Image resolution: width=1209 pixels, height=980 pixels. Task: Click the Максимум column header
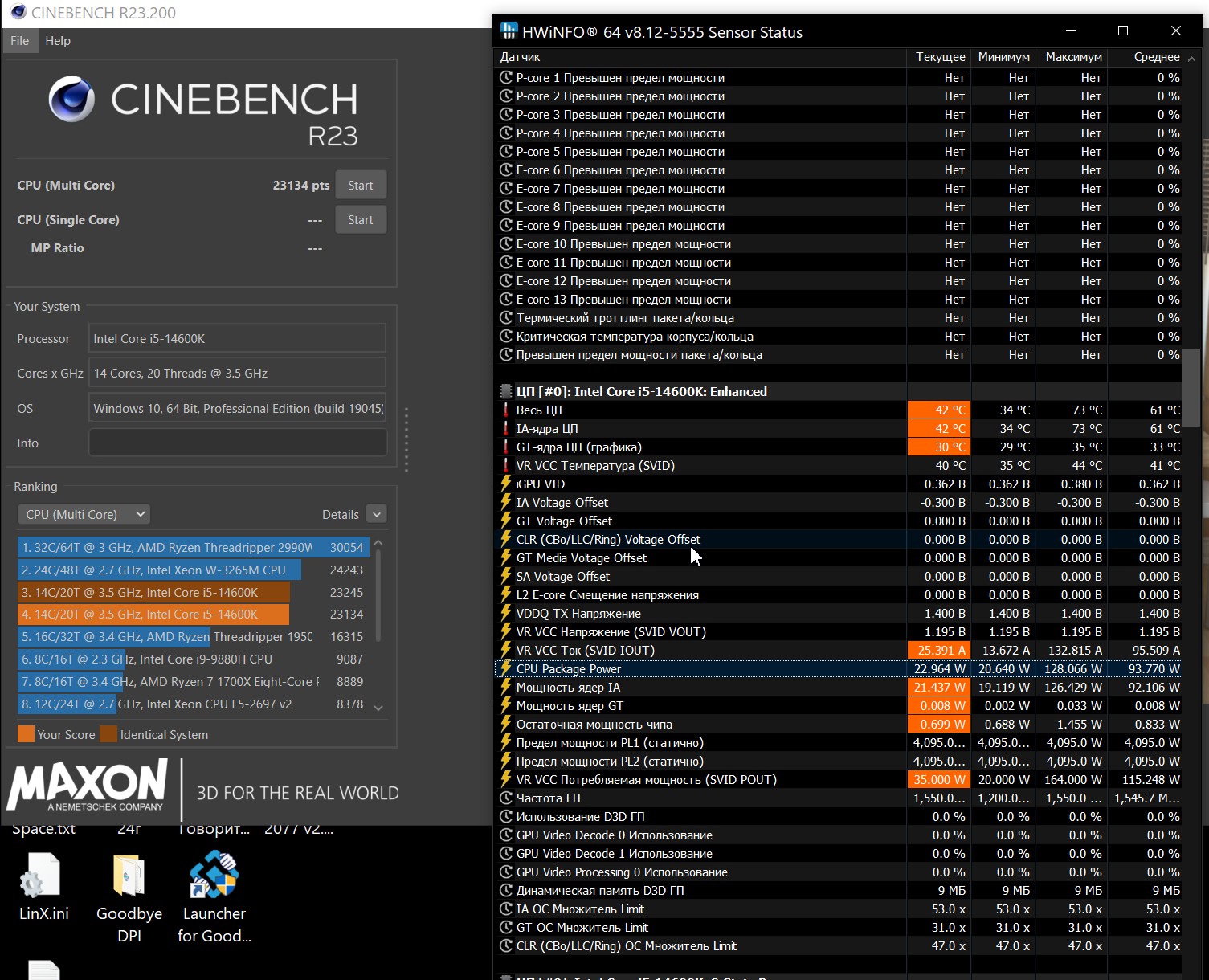(x=1073, y=57)
